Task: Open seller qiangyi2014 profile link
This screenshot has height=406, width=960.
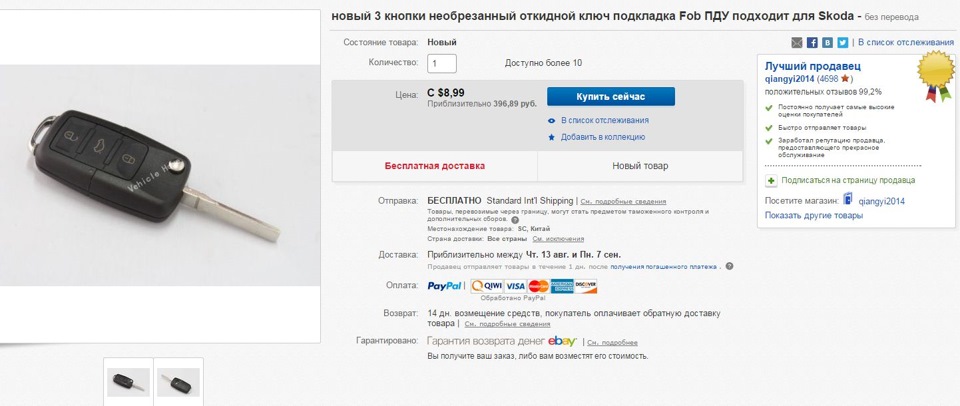Action: click(x=789, y=78)
